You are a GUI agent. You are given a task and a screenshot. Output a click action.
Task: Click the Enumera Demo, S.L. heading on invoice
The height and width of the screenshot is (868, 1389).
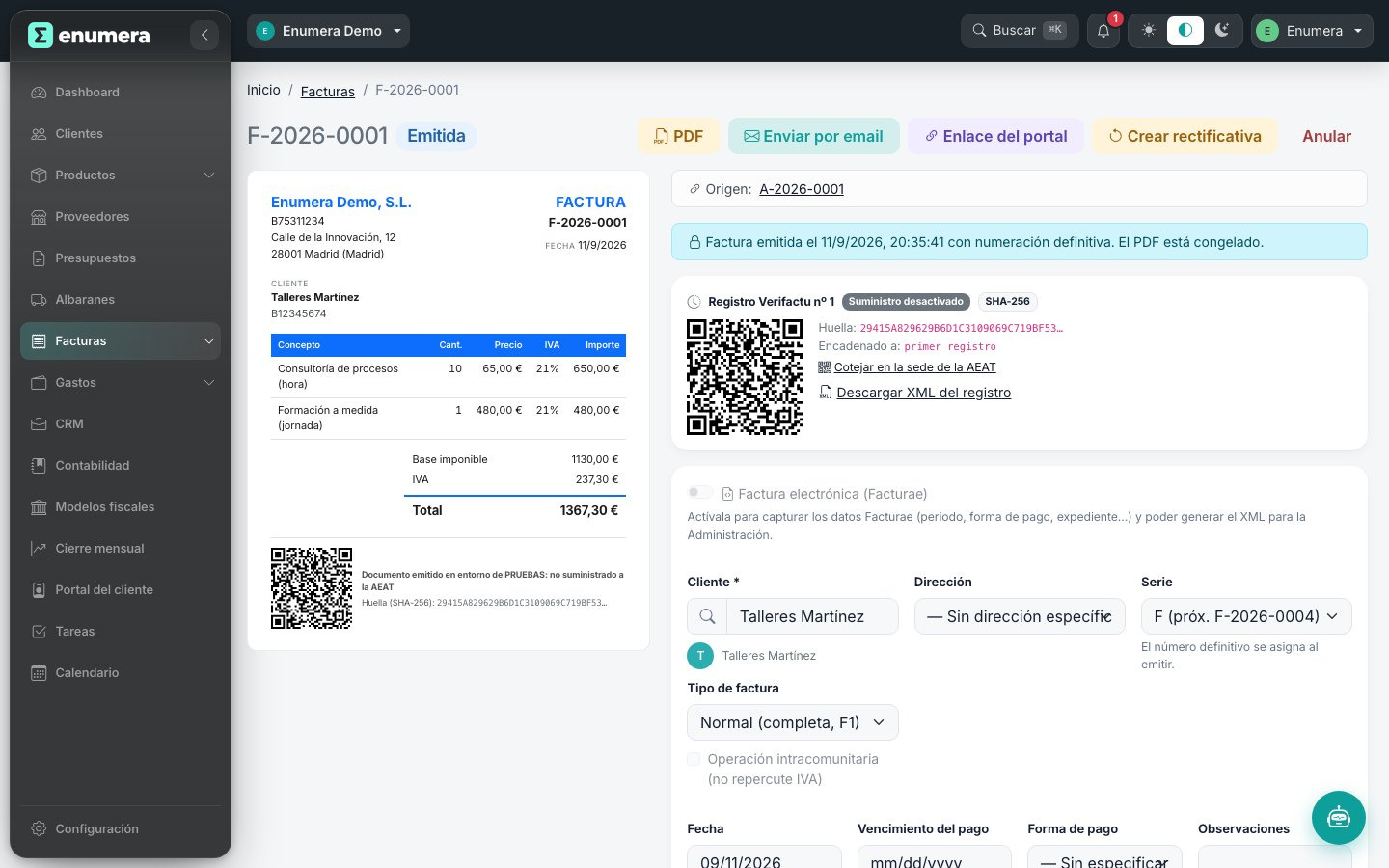[x=341, y=203]
